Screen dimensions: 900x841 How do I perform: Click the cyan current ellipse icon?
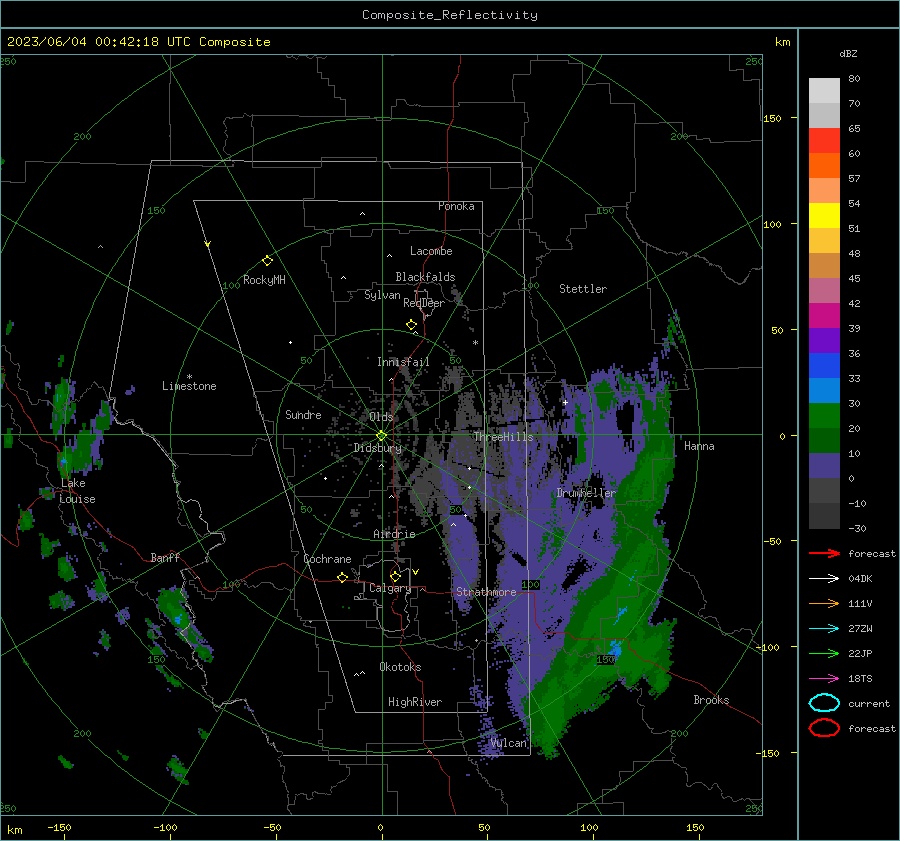824,703
